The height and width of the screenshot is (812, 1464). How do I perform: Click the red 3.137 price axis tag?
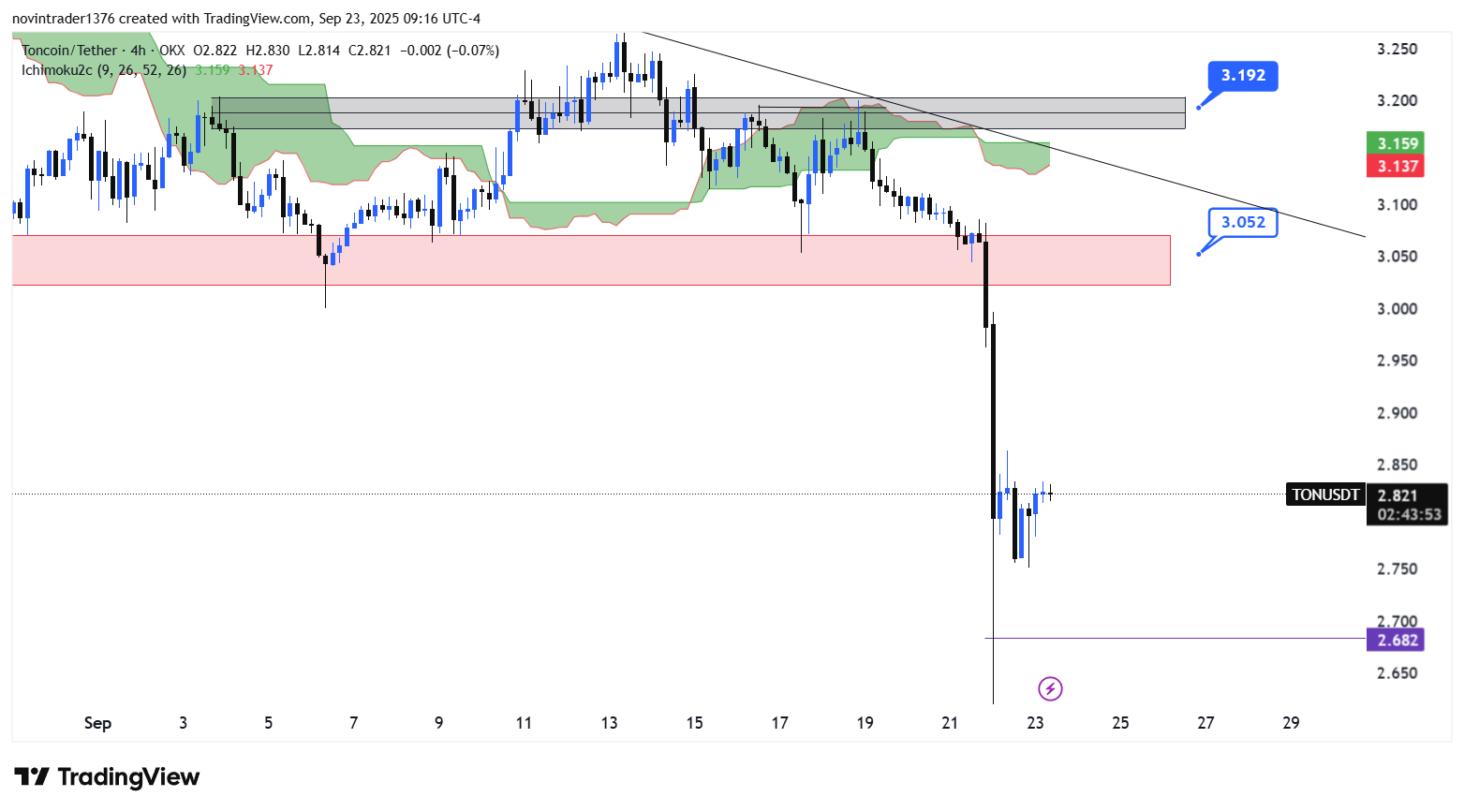click(1396, 166)
